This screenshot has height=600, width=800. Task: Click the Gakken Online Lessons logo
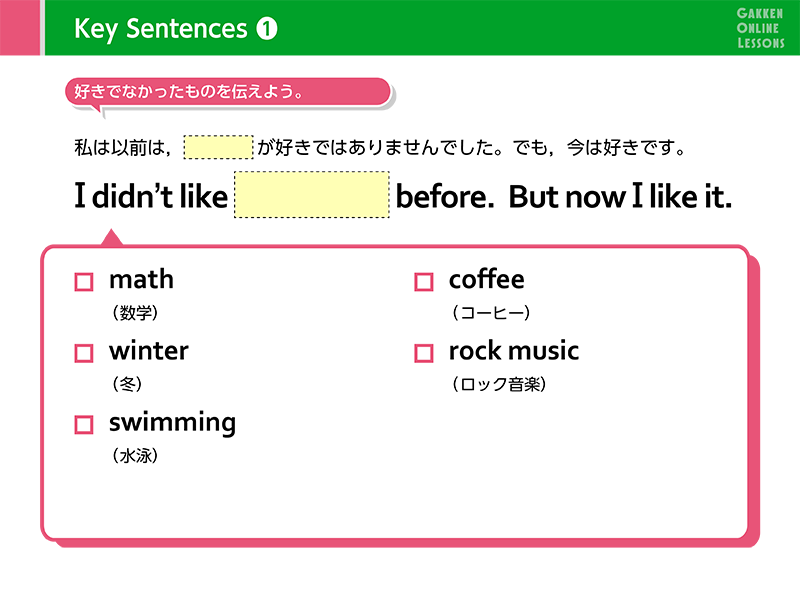click(760, 28)
